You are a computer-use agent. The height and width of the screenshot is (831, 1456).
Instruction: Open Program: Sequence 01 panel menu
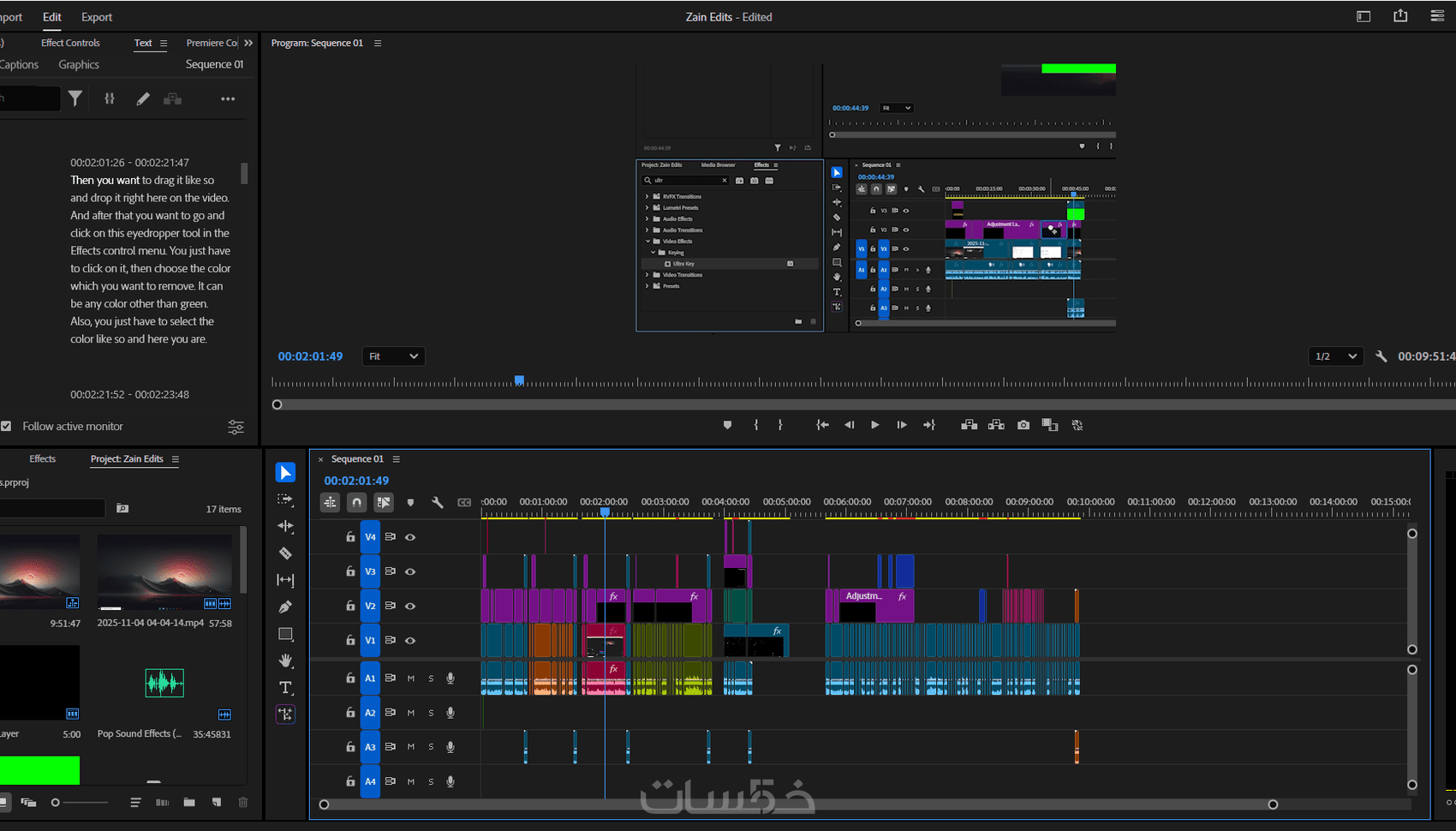coord(378,43)
